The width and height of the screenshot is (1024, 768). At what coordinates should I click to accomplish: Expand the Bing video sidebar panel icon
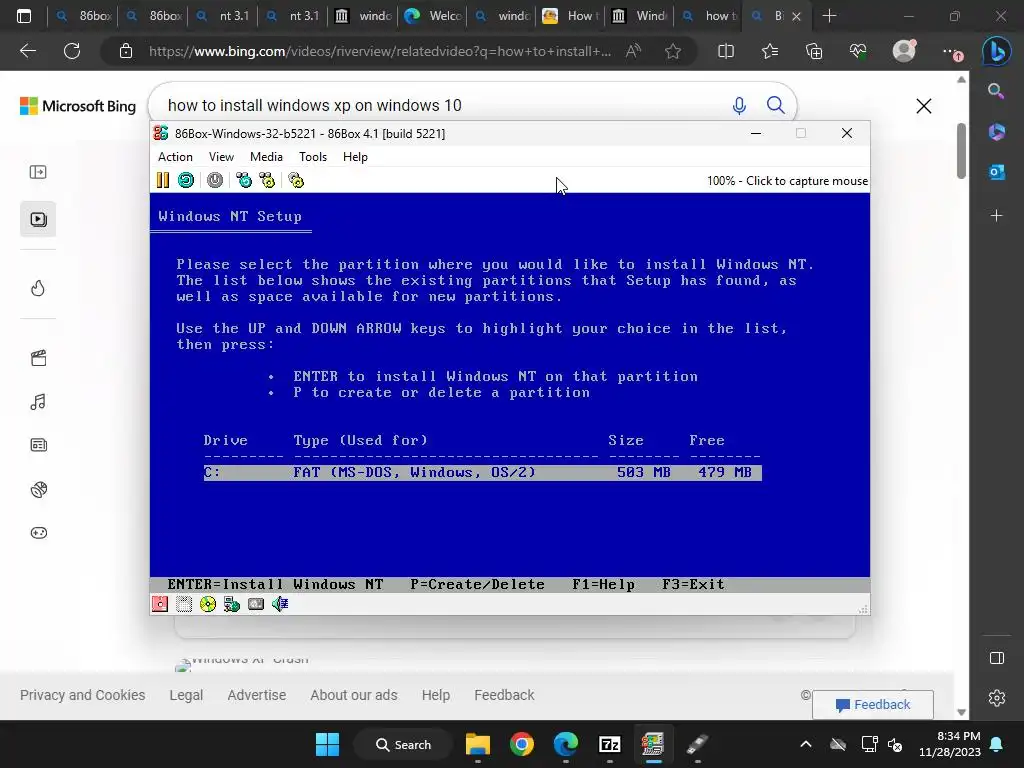(38, 172)
